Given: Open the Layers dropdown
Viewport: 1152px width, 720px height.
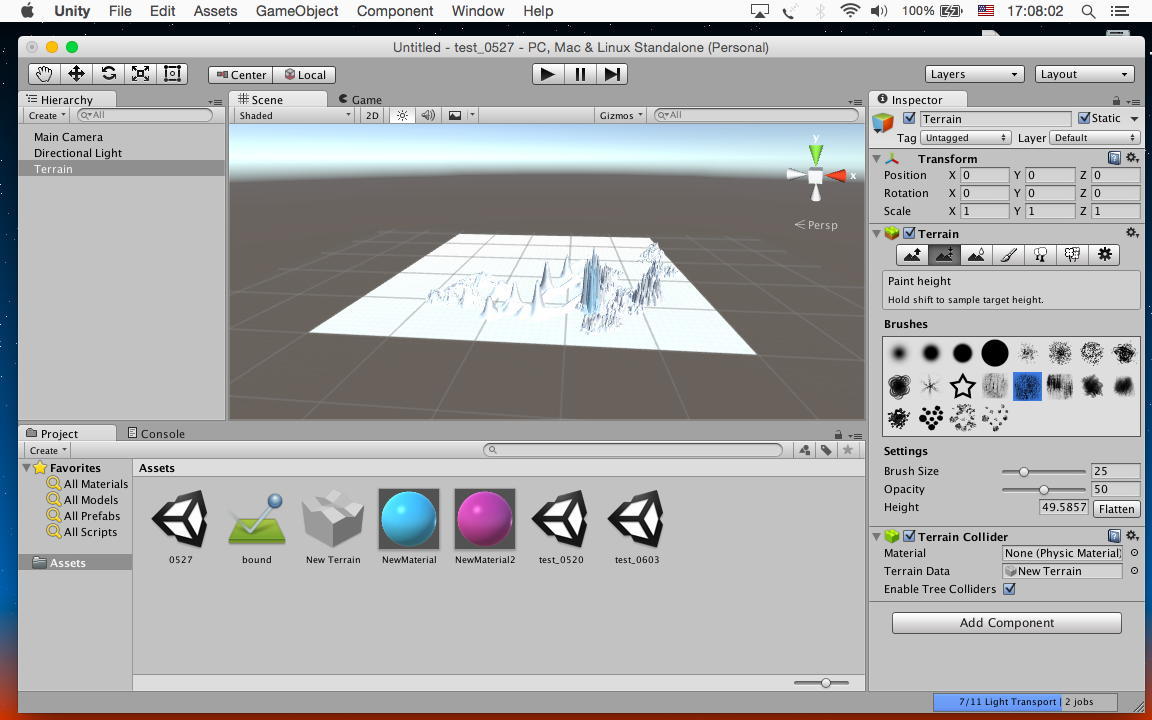Looking at the screenshot, I should (974, 74).
